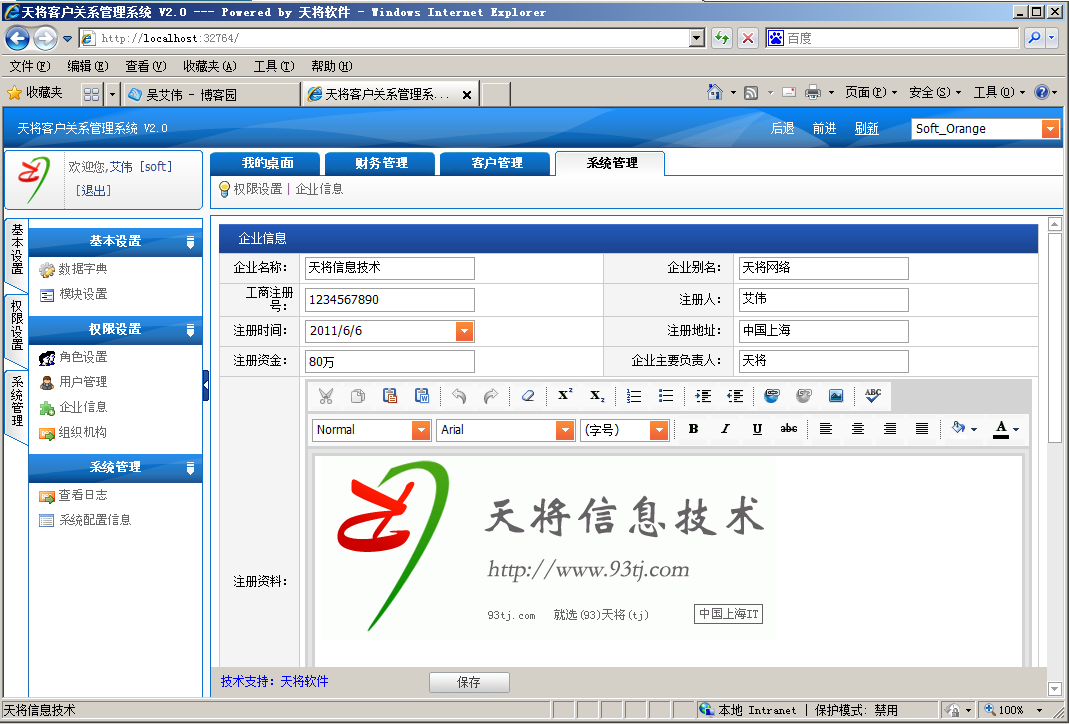The image size is (1069, 724).
Task: Center align text in editor
Action: (x=858, y=429)
